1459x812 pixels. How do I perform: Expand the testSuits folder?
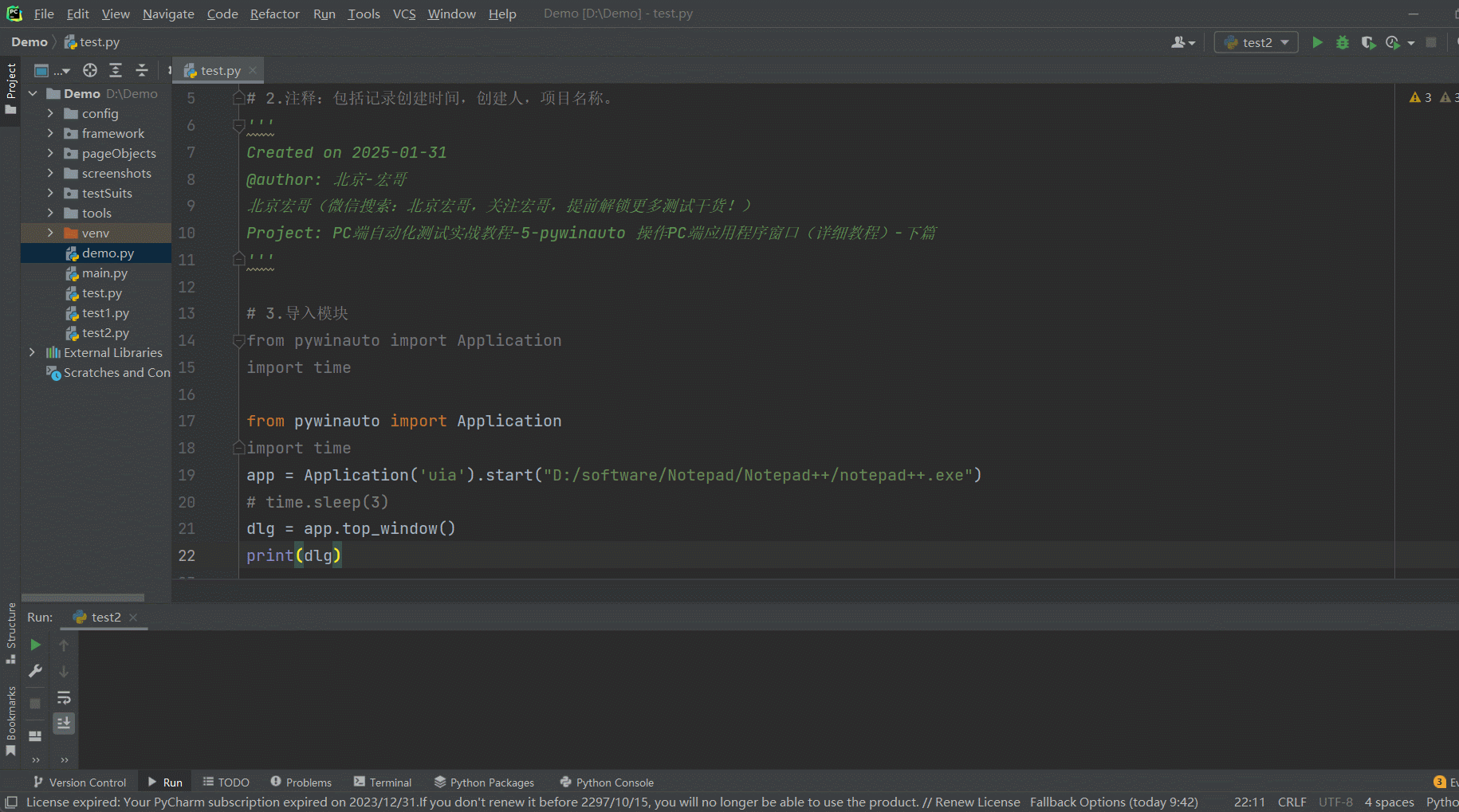tap(50, 193)
